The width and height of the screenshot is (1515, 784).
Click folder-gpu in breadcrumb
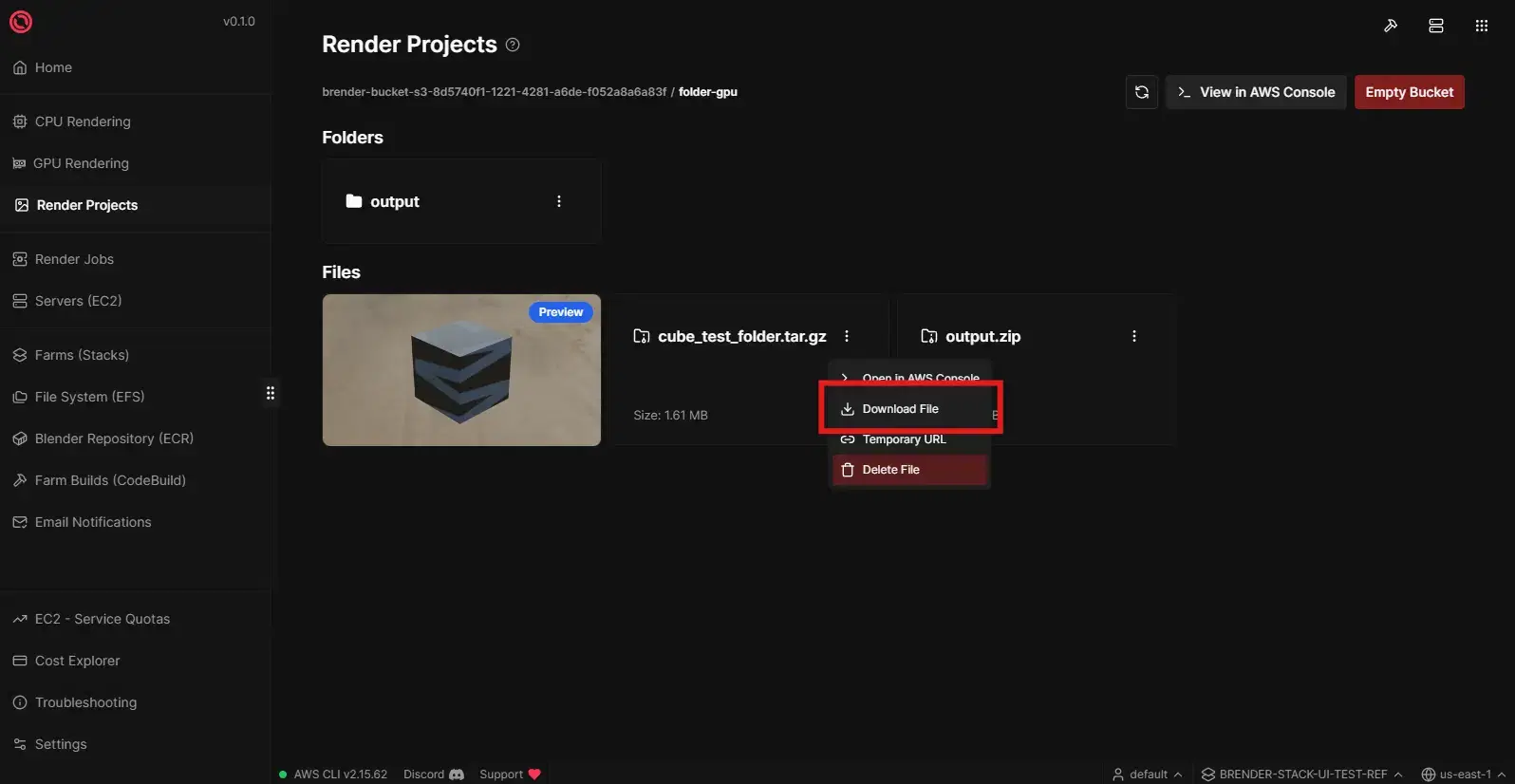(708, 92)
